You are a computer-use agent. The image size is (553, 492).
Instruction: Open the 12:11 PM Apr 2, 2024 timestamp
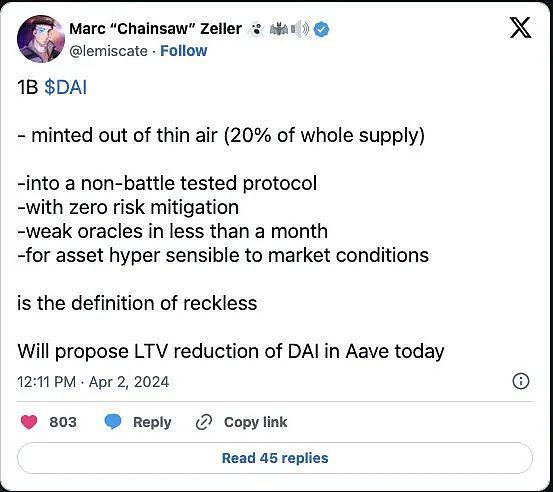[93, 382]
